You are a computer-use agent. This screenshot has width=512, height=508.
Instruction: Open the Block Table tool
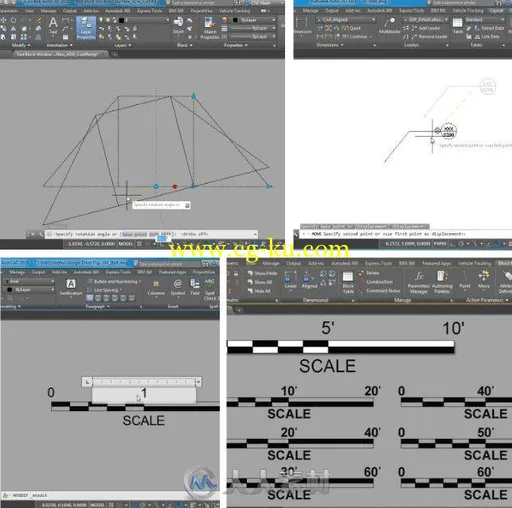[348, 282]
